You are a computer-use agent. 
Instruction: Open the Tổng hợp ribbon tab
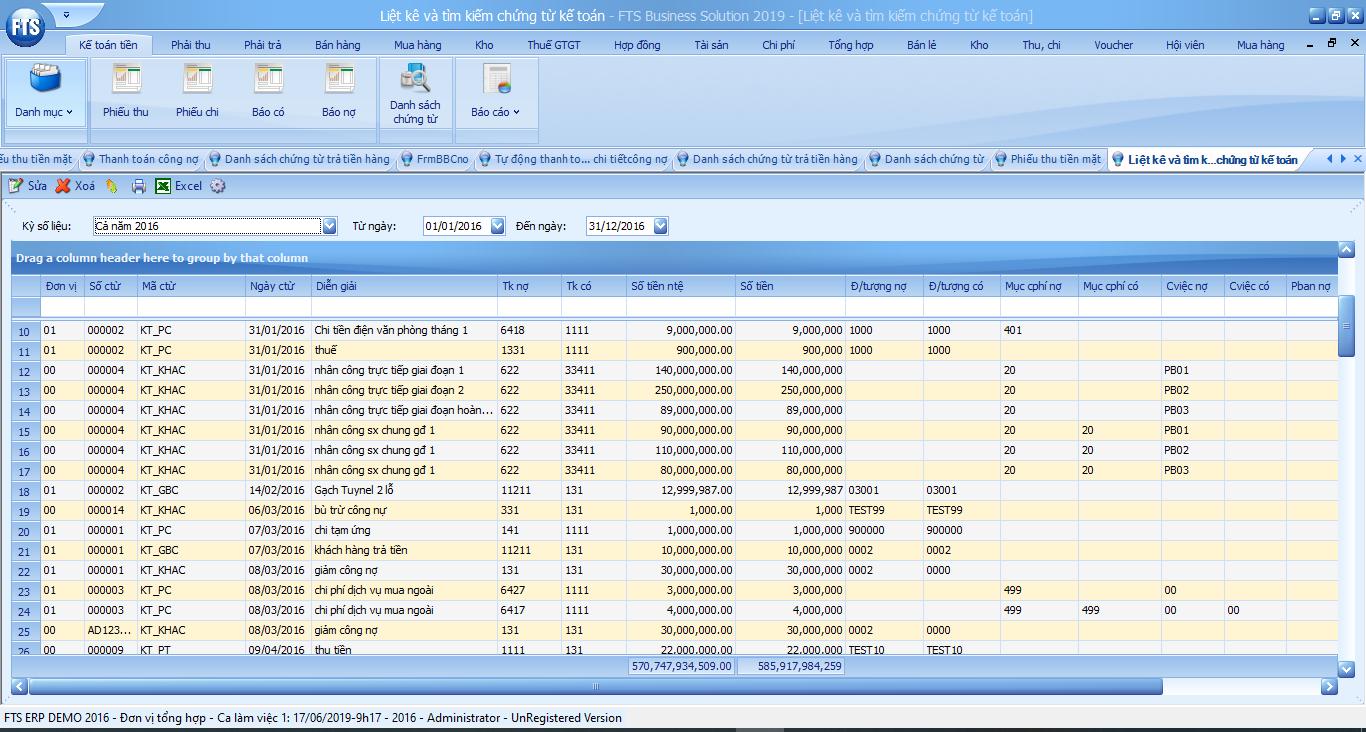coord(851,45)
